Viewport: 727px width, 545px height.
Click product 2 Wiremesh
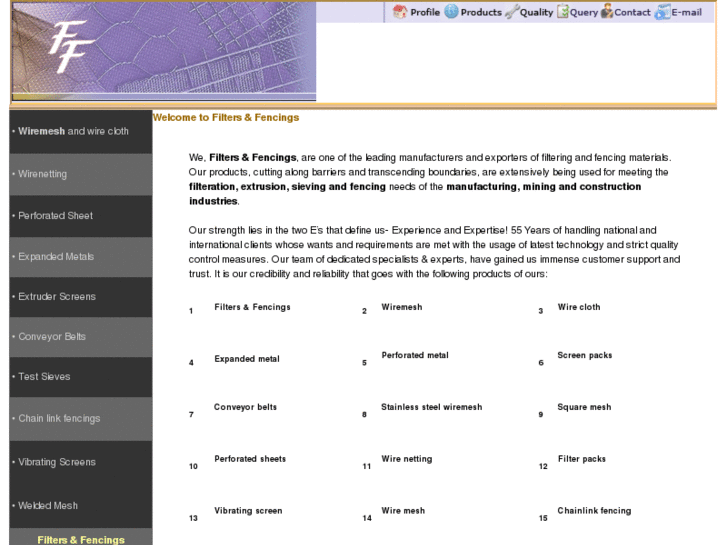click(x=402, y=307)
